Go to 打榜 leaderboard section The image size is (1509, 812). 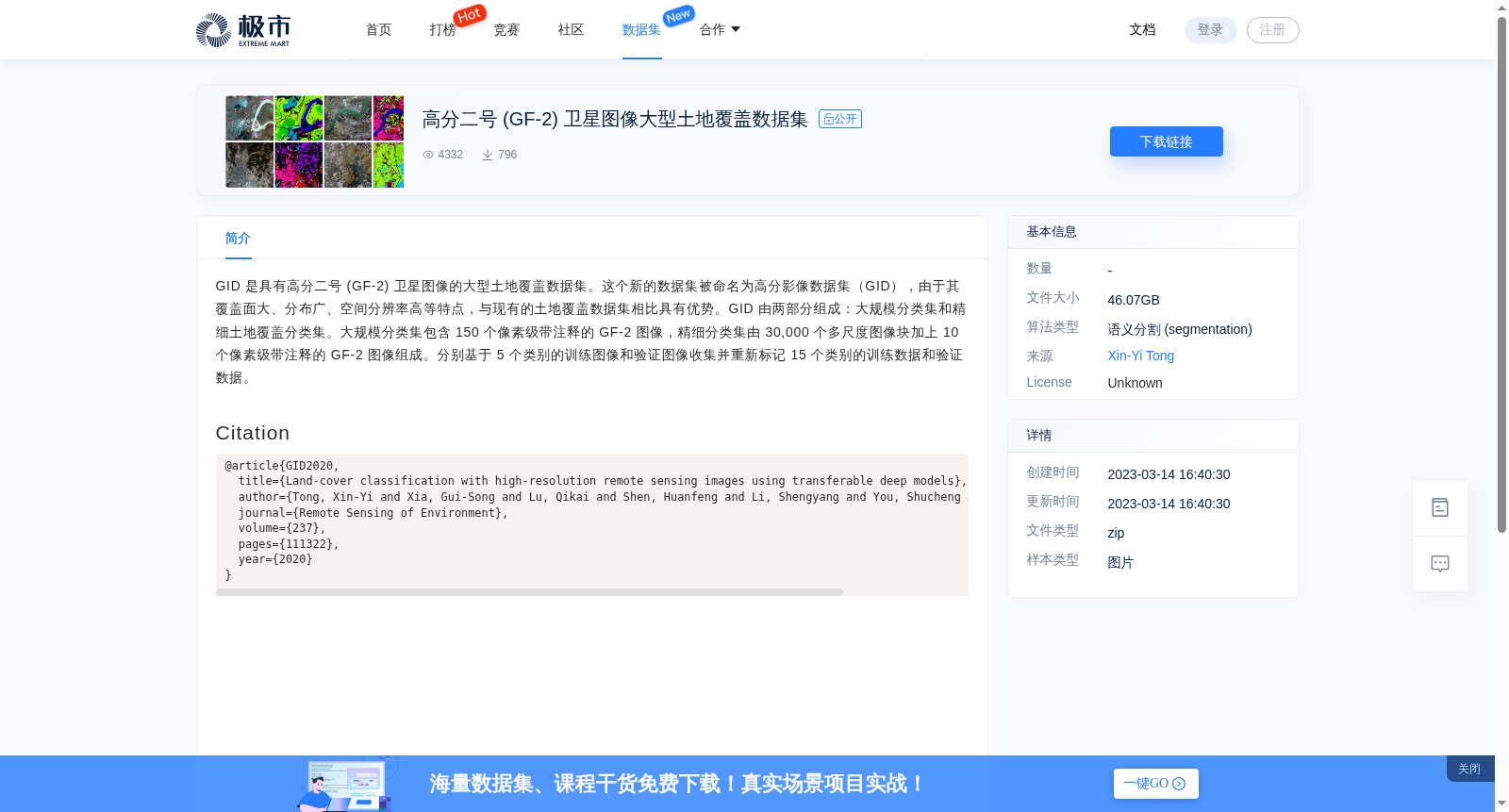click(442, 30)
